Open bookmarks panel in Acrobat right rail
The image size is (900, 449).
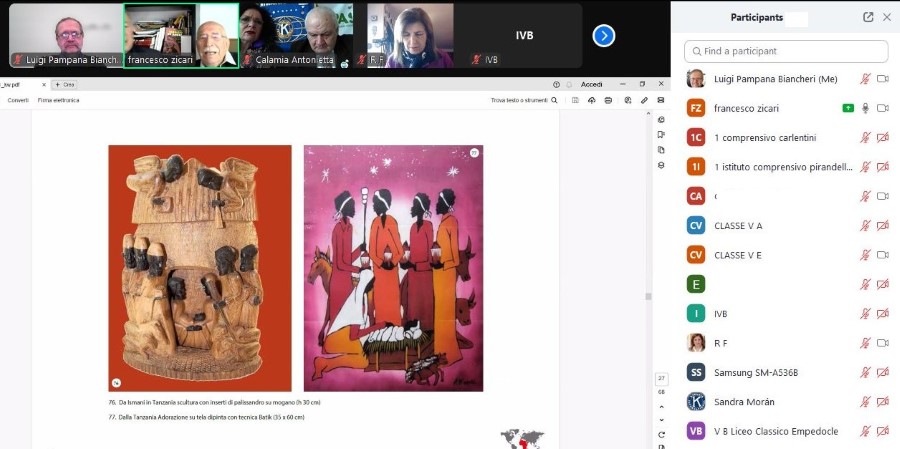pos(661,134)
